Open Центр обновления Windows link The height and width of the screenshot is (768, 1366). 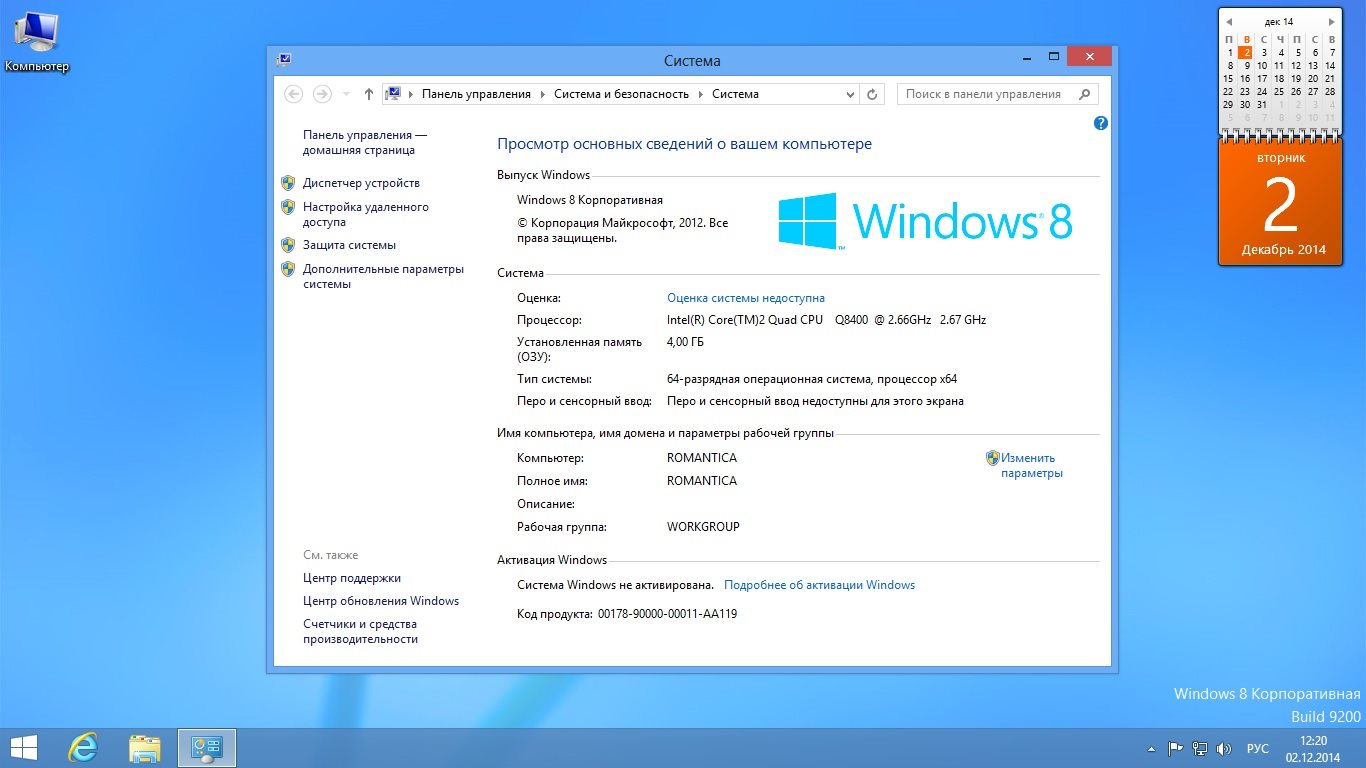pos(381,601)
